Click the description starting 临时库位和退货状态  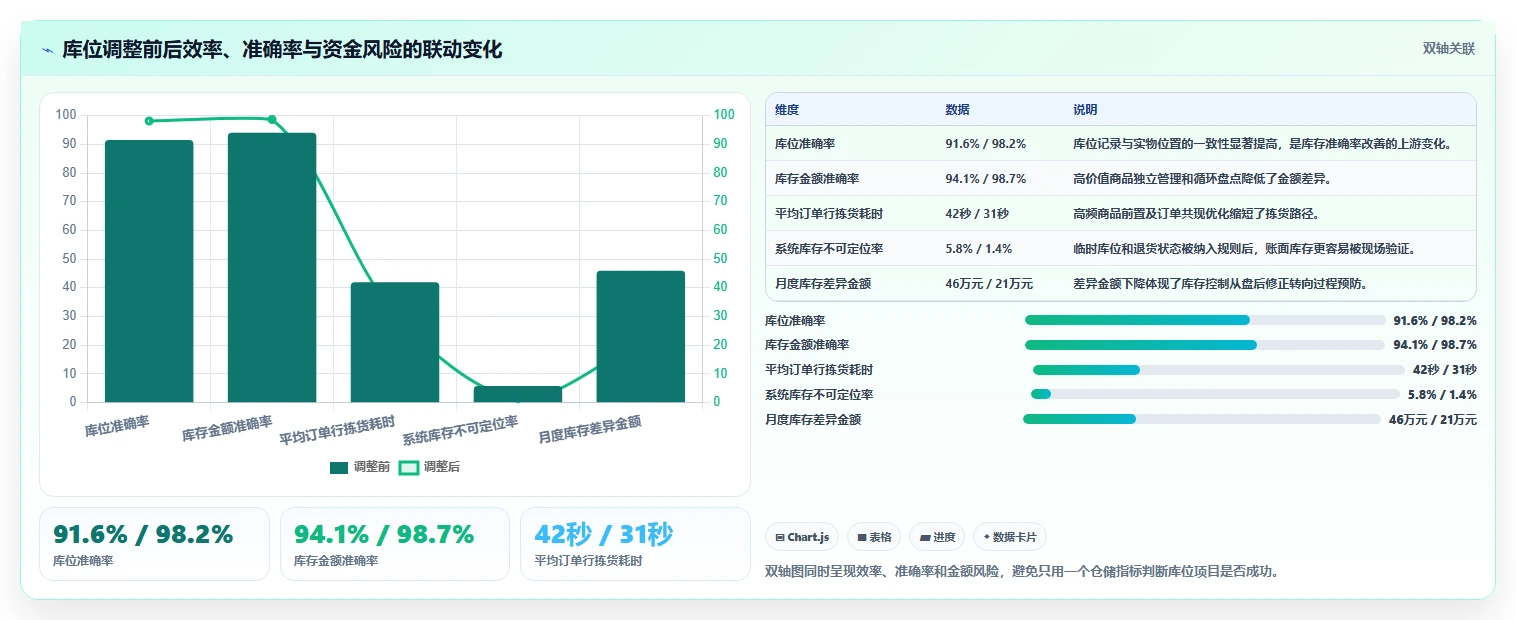tap(1244, 249)
